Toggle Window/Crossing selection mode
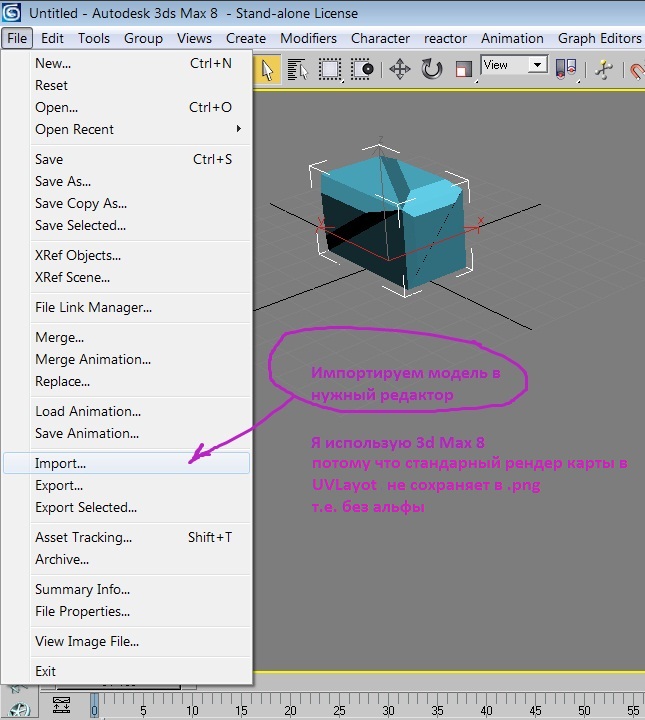645x720 pixels. point(362,69)
